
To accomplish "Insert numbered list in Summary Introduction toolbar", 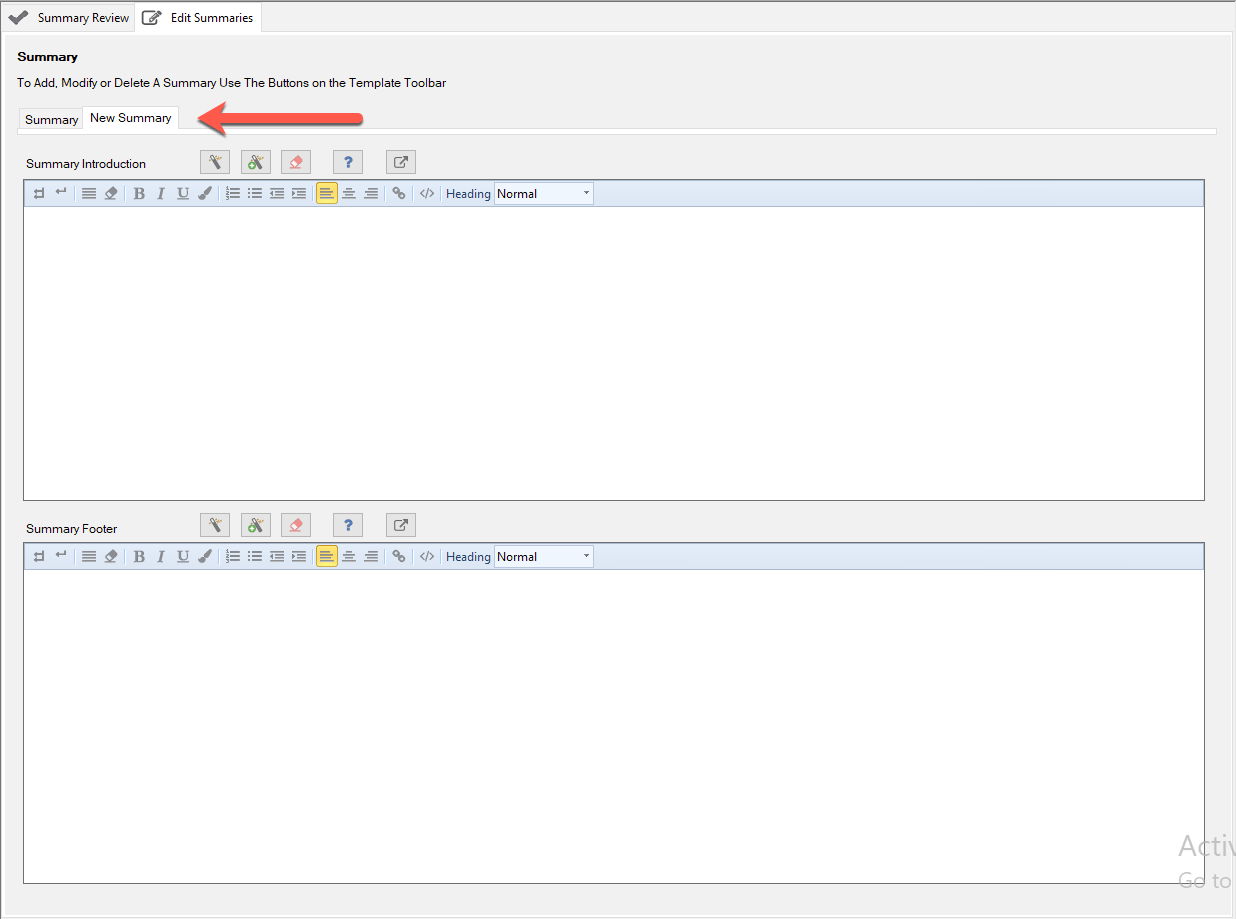I will click(x=233, y=194).
